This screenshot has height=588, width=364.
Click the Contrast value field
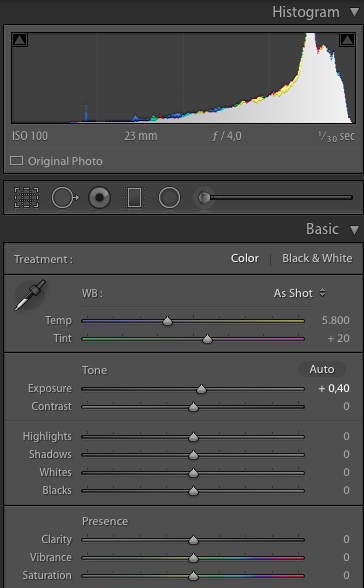coord(346,406)
